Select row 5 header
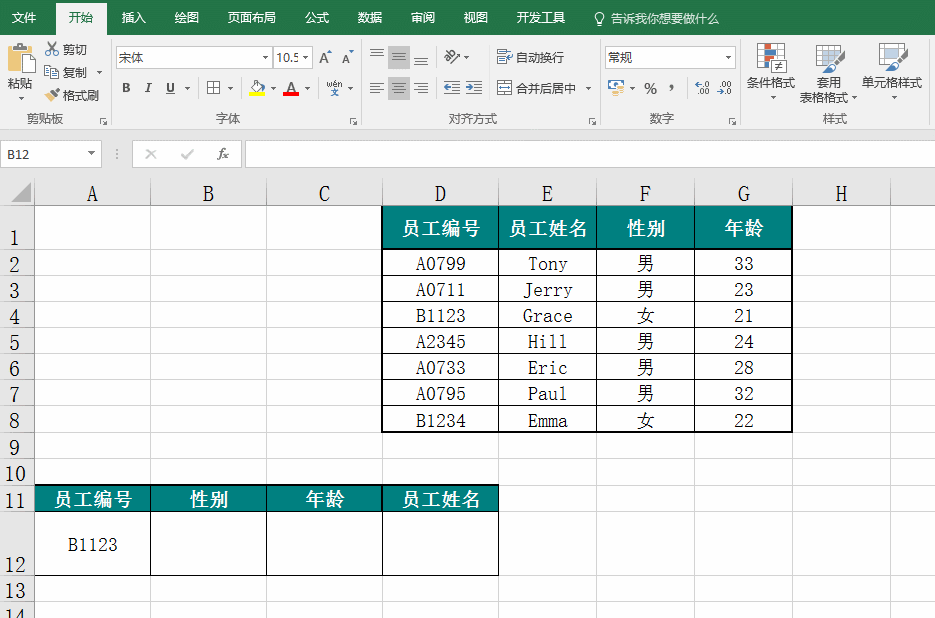This screenshot has height=618, width=935. point(16,342)
